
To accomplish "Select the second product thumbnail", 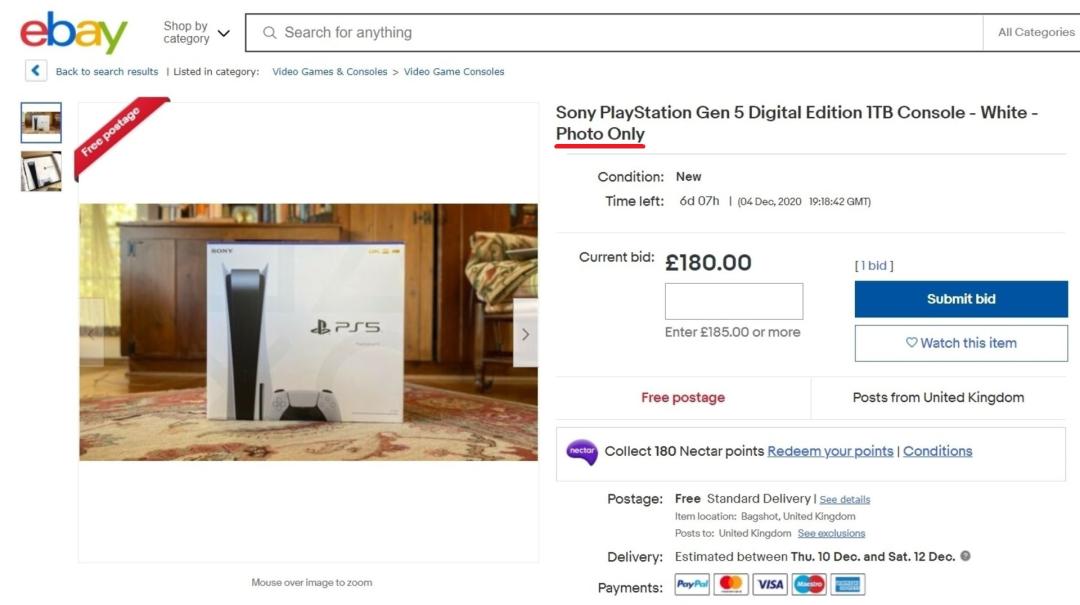I will (41, 171).
